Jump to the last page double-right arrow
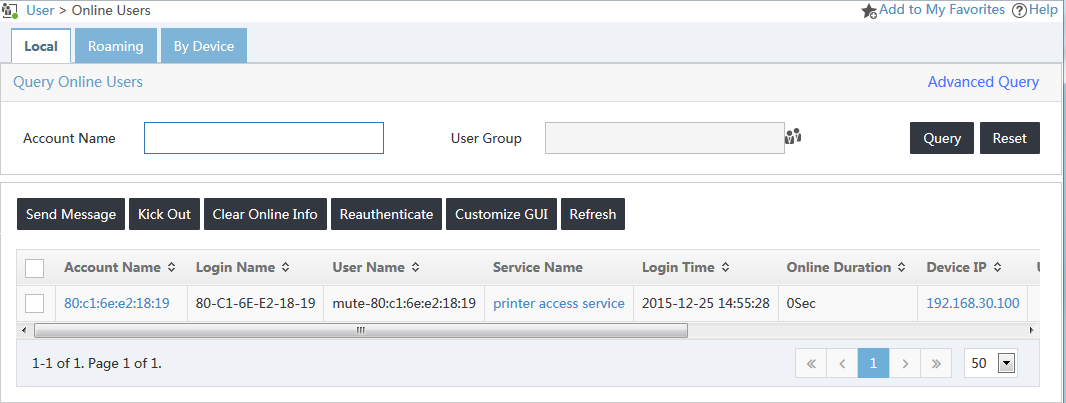The height and width of the screenshot is (403, 1066). (936, 364)
